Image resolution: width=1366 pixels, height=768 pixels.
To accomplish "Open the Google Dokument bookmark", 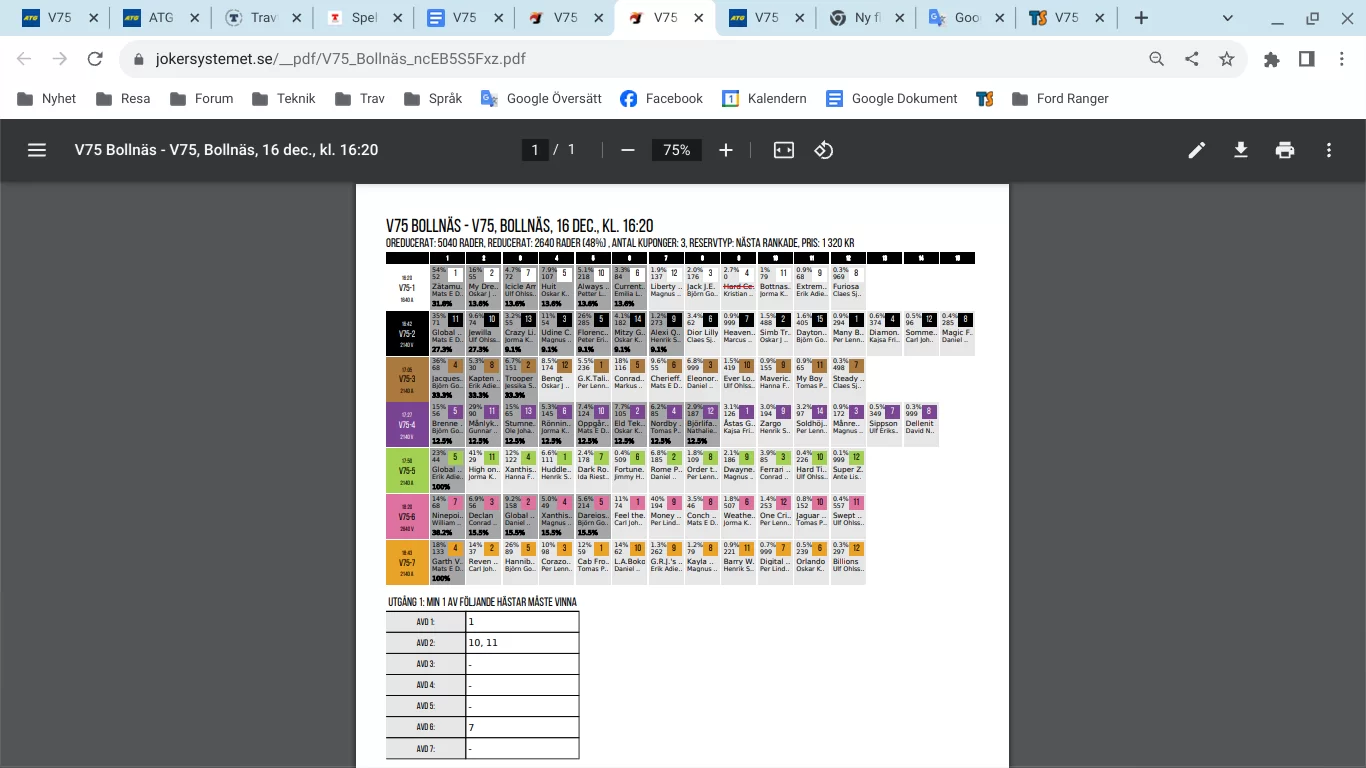I will pyautogui.click(x=892, y=99).
